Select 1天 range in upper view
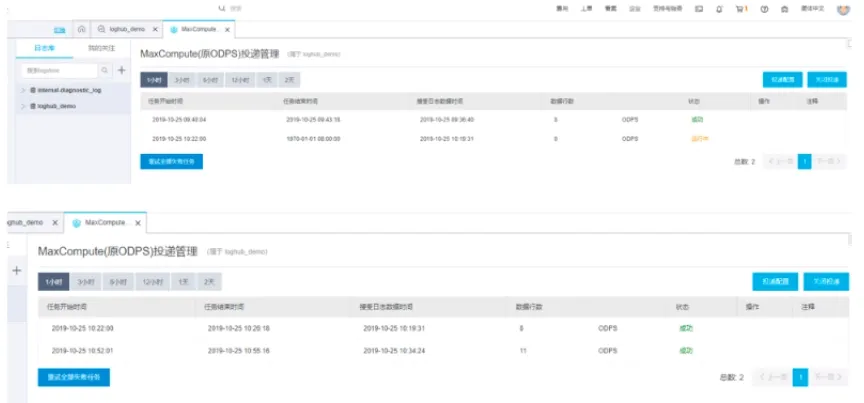 tap(267, 80)
